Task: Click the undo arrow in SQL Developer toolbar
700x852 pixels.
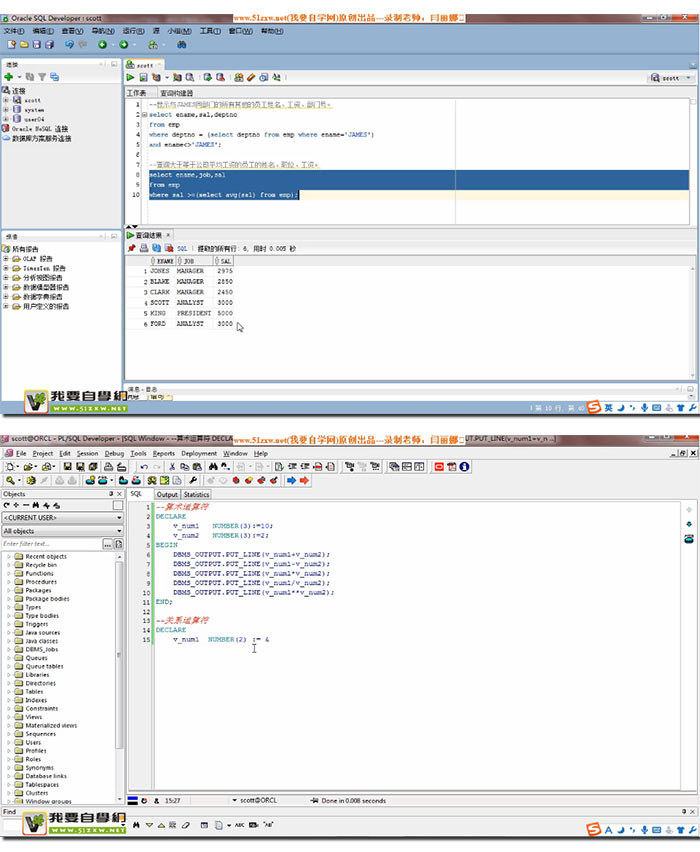Action: [x=70, y=45]
